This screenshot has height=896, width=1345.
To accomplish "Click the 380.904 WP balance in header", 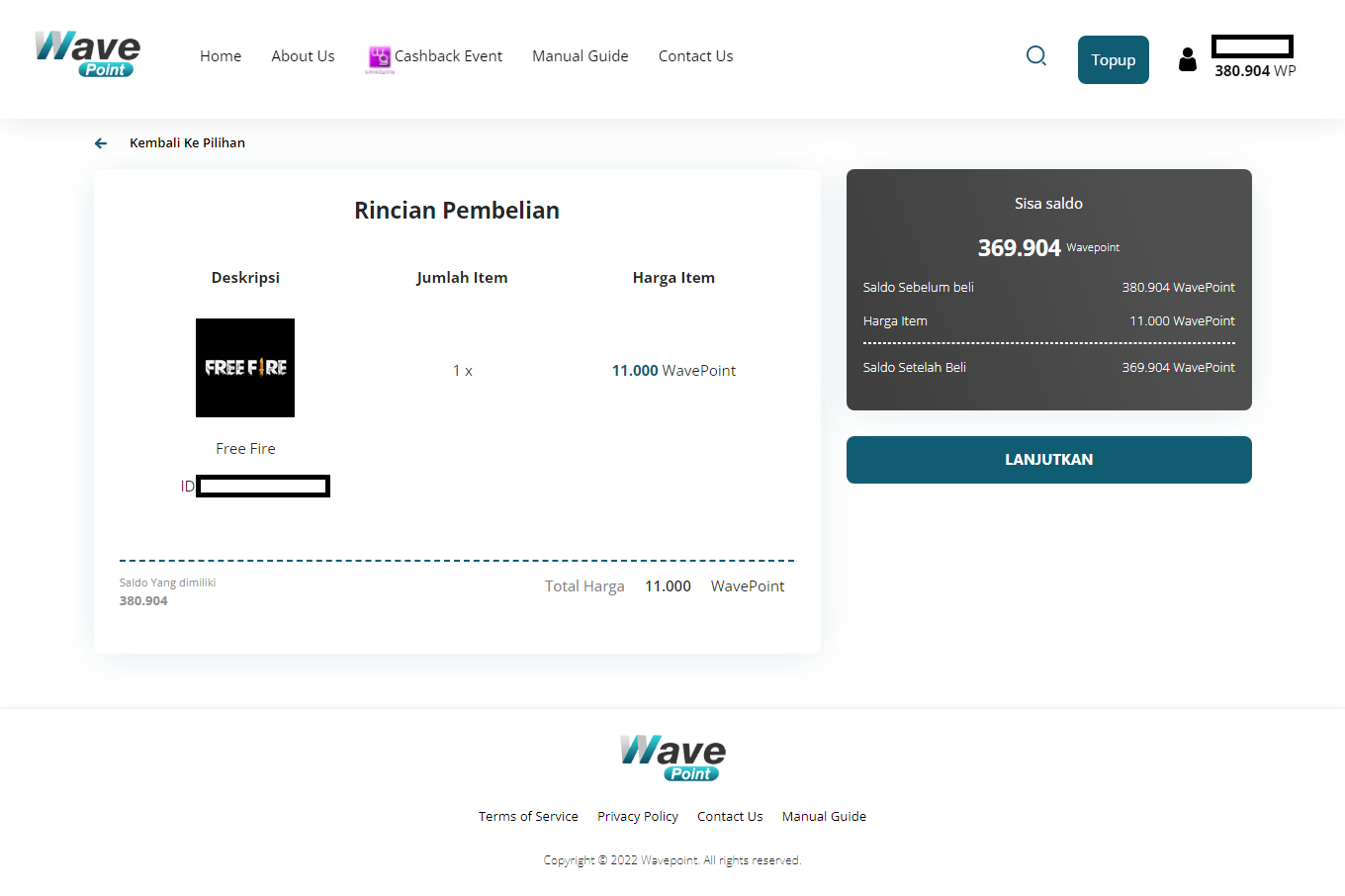I will [1254, 71].
